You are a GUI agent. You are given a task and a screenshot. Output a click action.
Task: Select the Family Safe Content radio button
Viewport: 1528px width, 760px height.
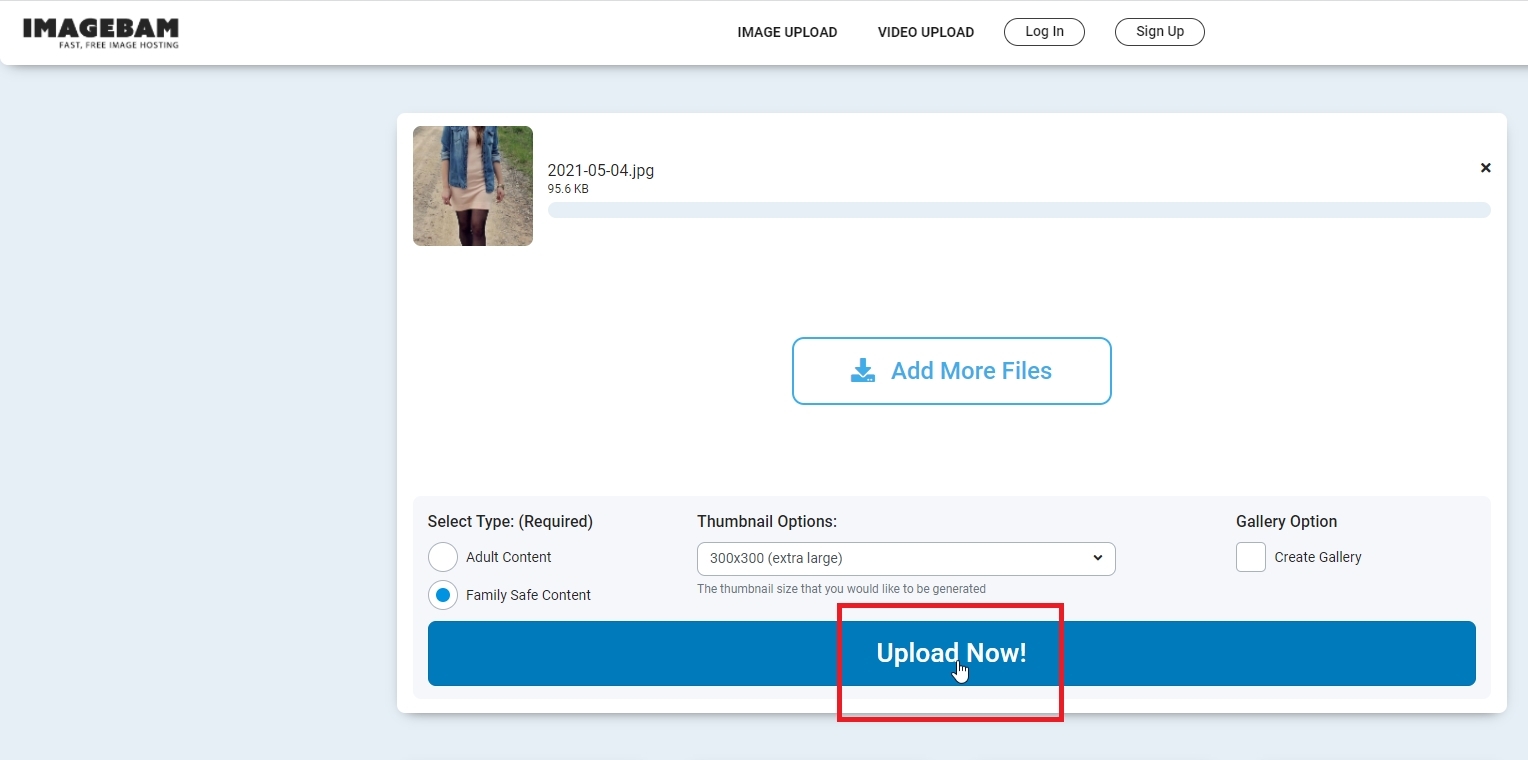443,595
